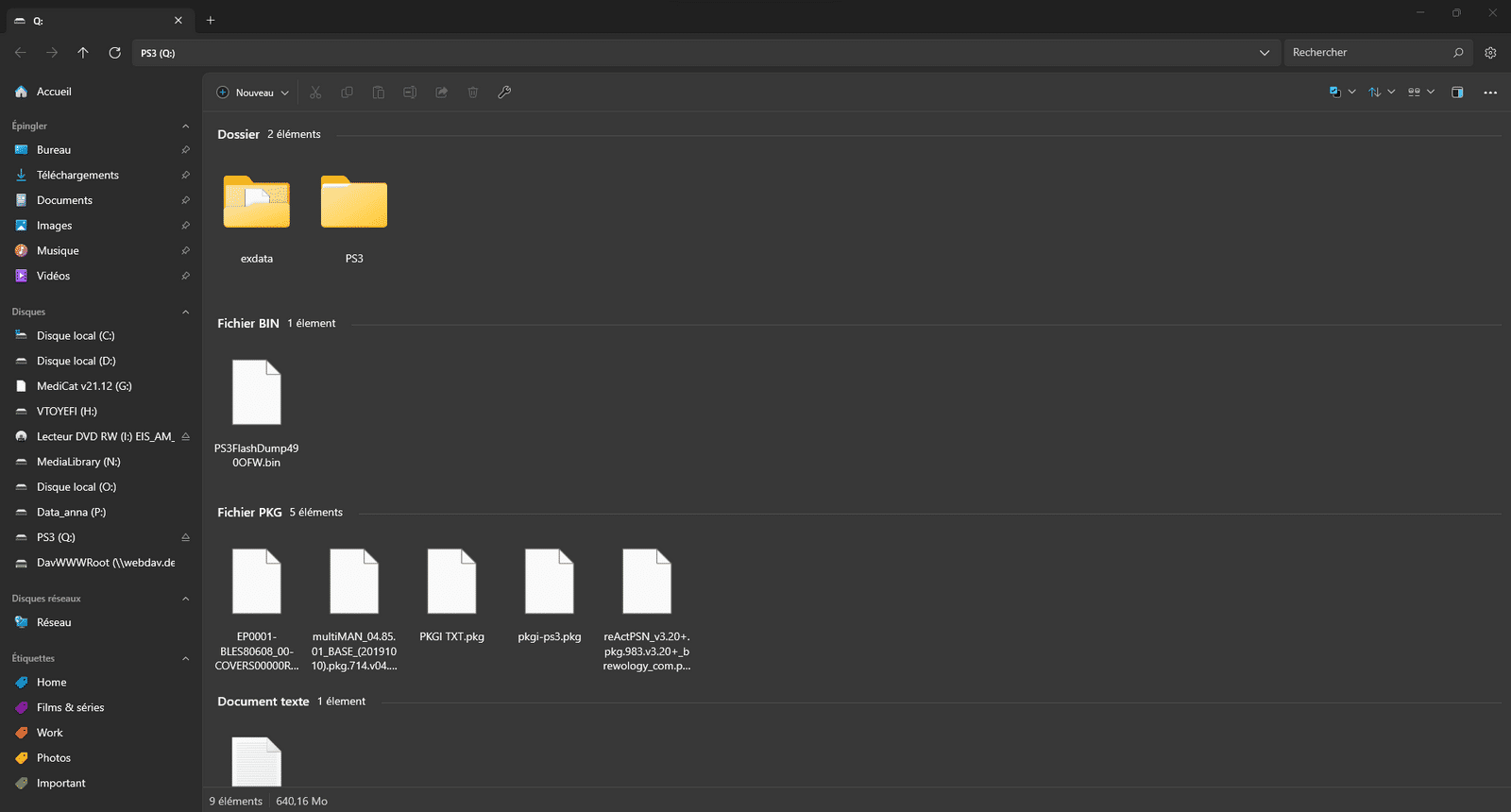Select the multiMAN_04.85 pkg file

354,609
